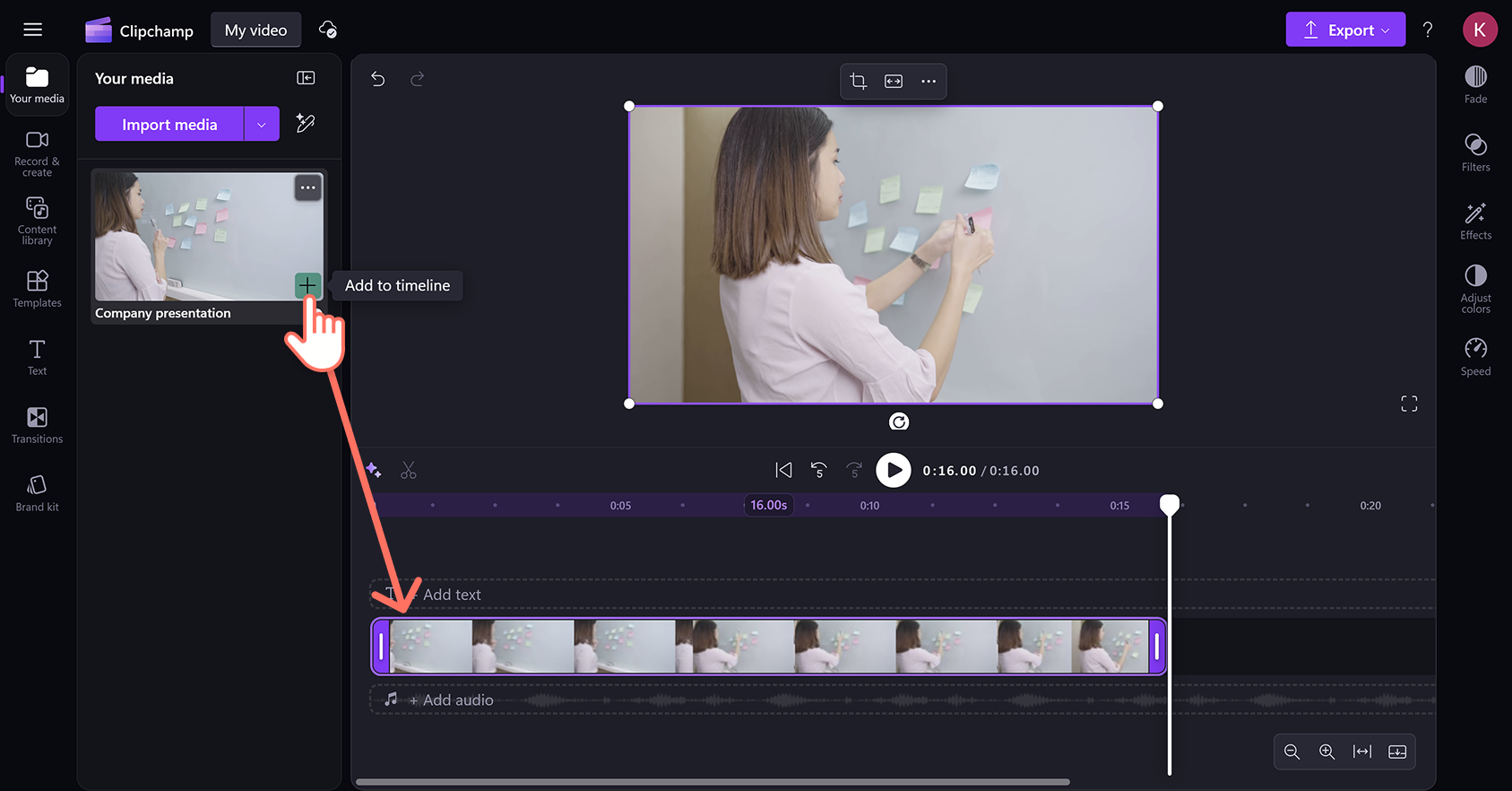This screenshot has width=1512, height=791.
Task: Open Adjust colors panel
Action: (1475, 289)
